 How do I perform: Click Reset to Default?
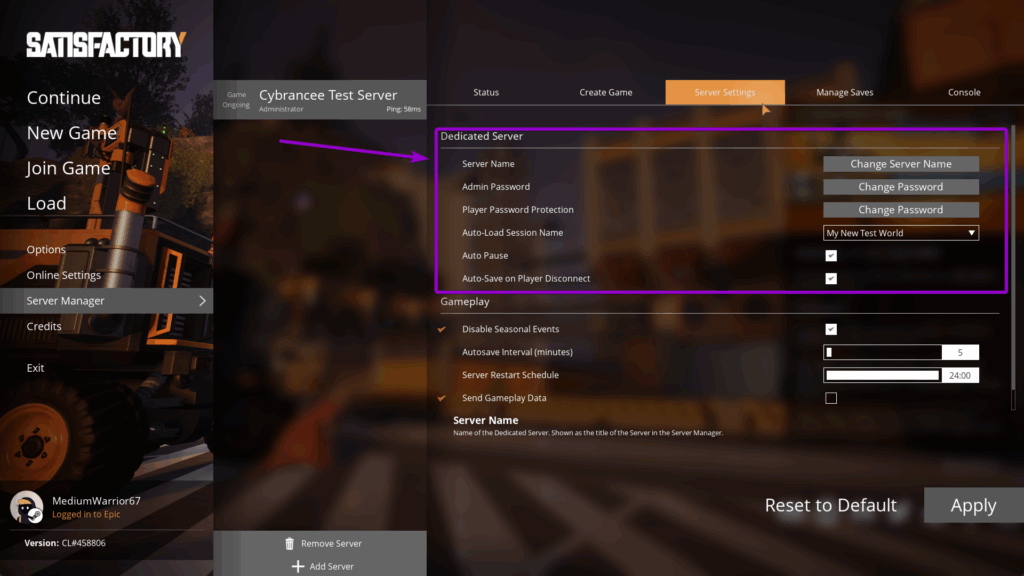[x=830, y=505]
